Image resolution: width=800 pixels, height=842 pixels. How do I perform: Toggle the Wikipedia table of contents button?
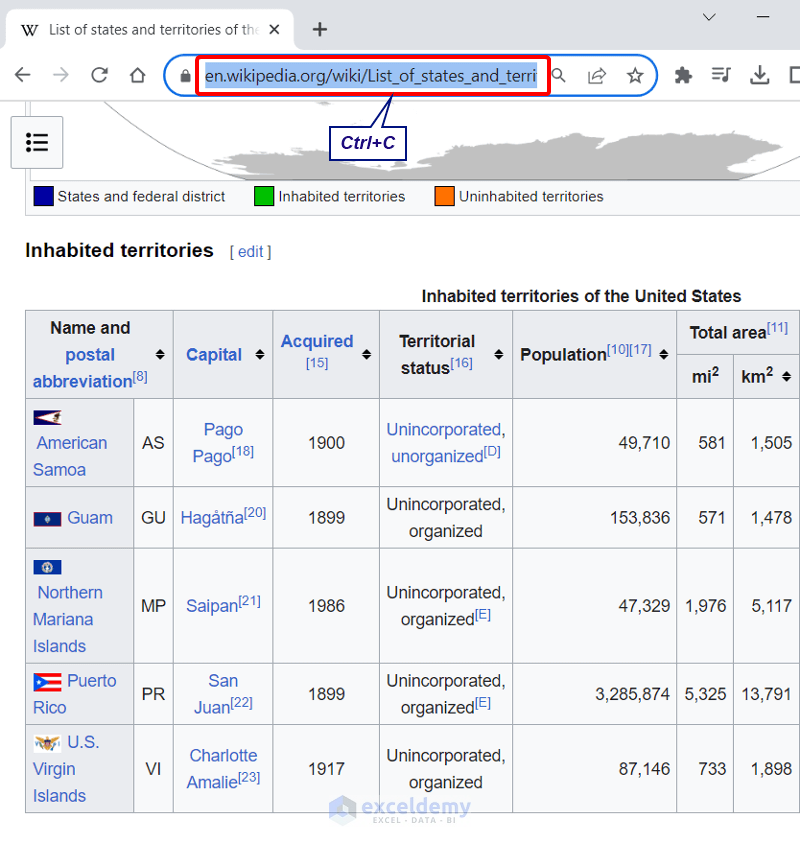(x=37, y=142)
